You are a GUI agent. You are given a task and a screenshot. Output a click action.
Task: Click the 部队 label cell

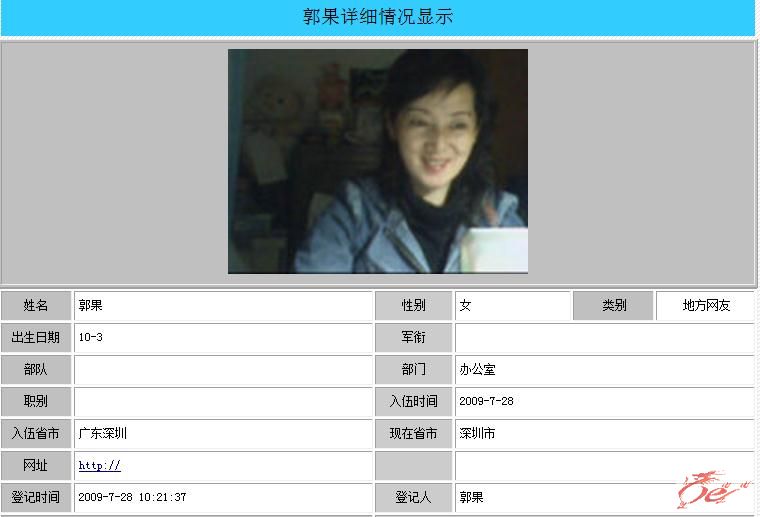coord(36,369)
